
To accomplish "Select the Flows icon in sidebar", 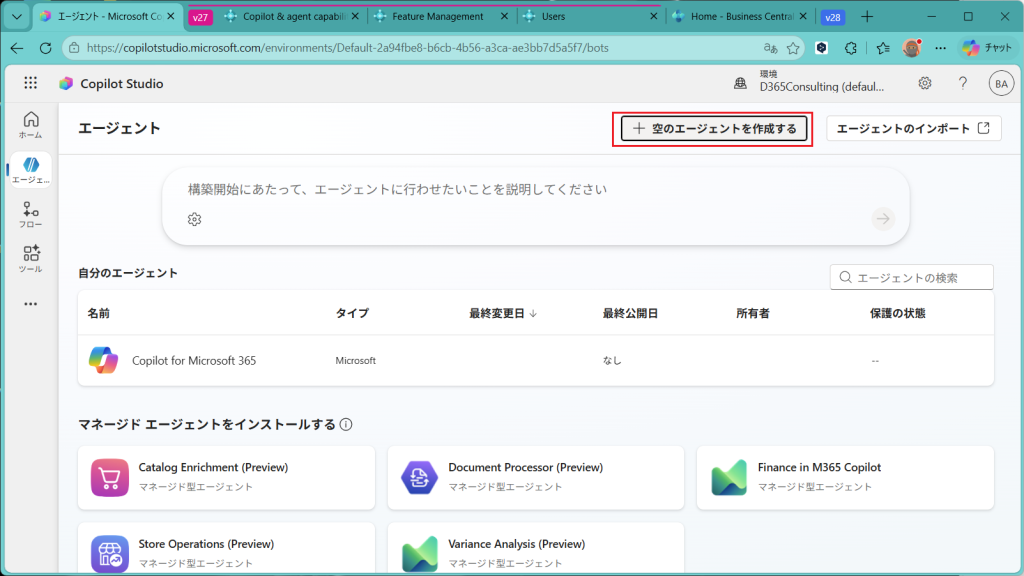I will tap(30, 214).
